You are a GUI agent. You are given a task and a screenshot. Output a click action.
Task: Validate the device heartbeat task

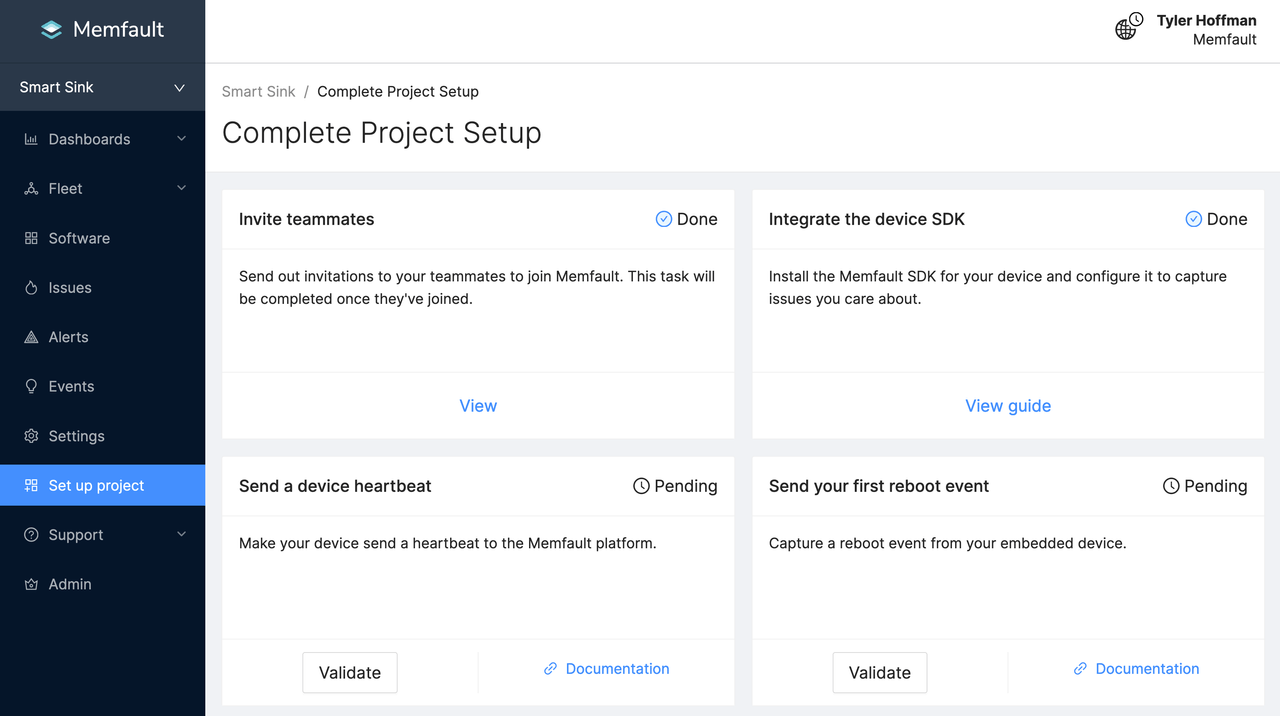(349, 673)
